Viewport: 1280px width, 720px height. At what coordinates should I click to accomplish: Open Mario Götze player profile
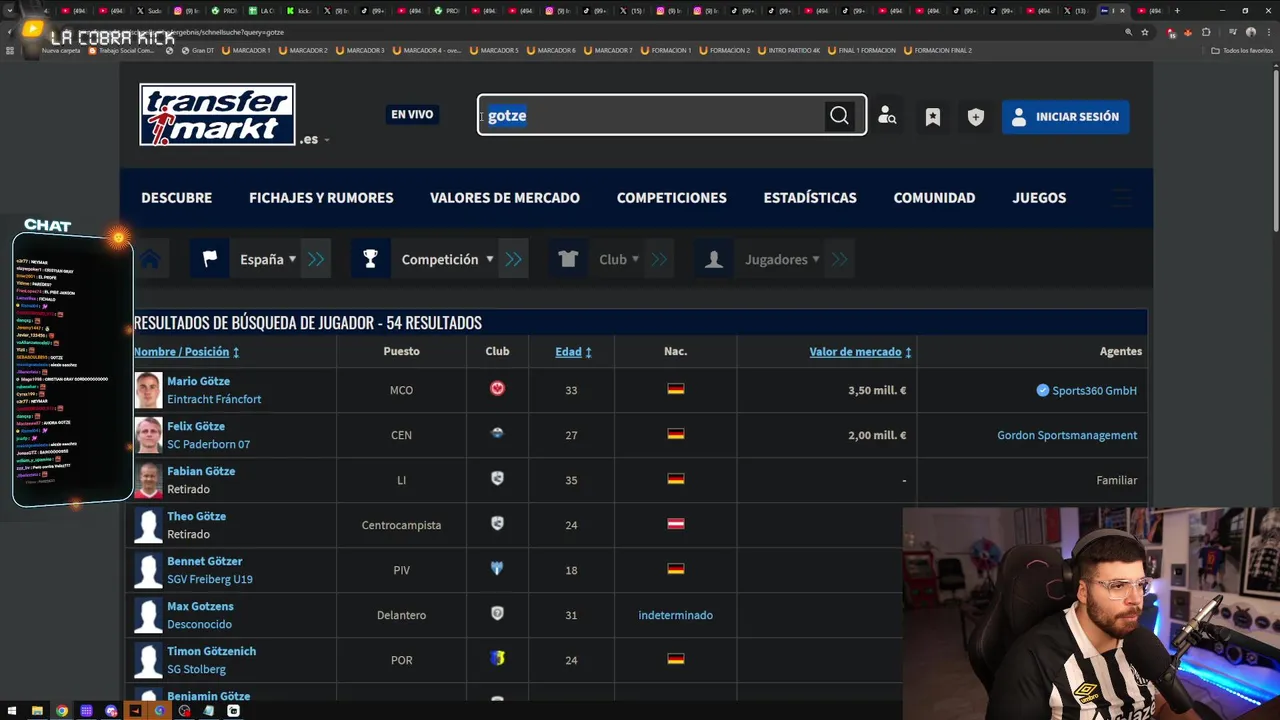(x=198, y=381)
